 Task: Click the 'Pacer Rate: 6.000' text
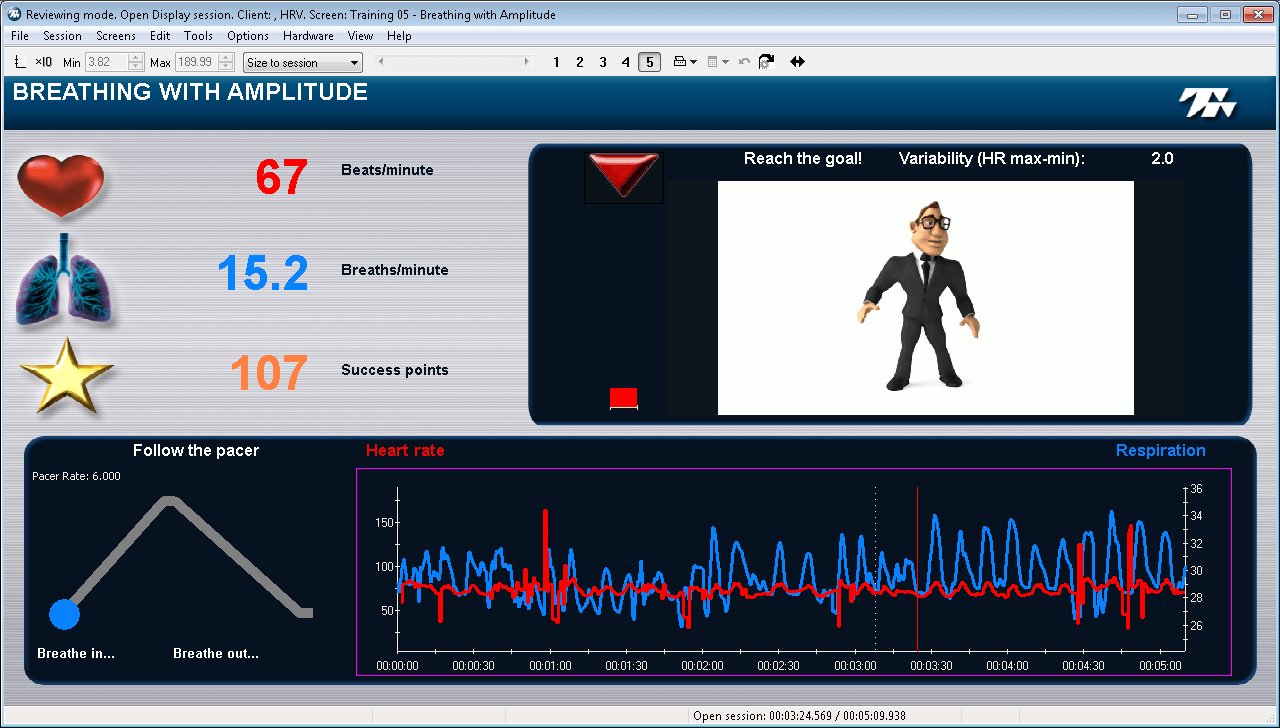(x=76, y=476)
